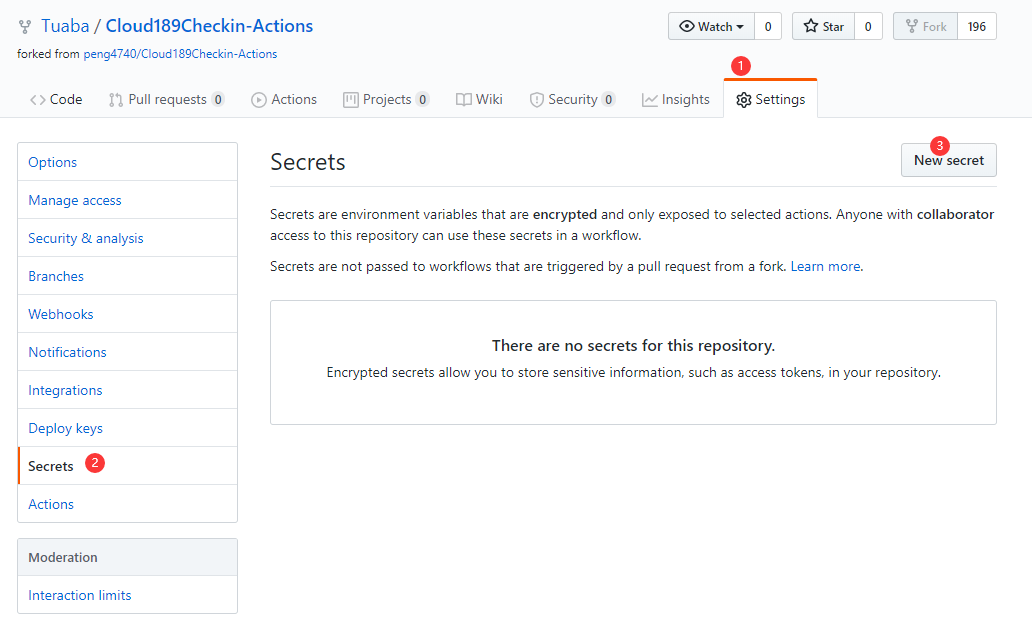Open the Tuaba owner profile link

(x=65, y=26)
